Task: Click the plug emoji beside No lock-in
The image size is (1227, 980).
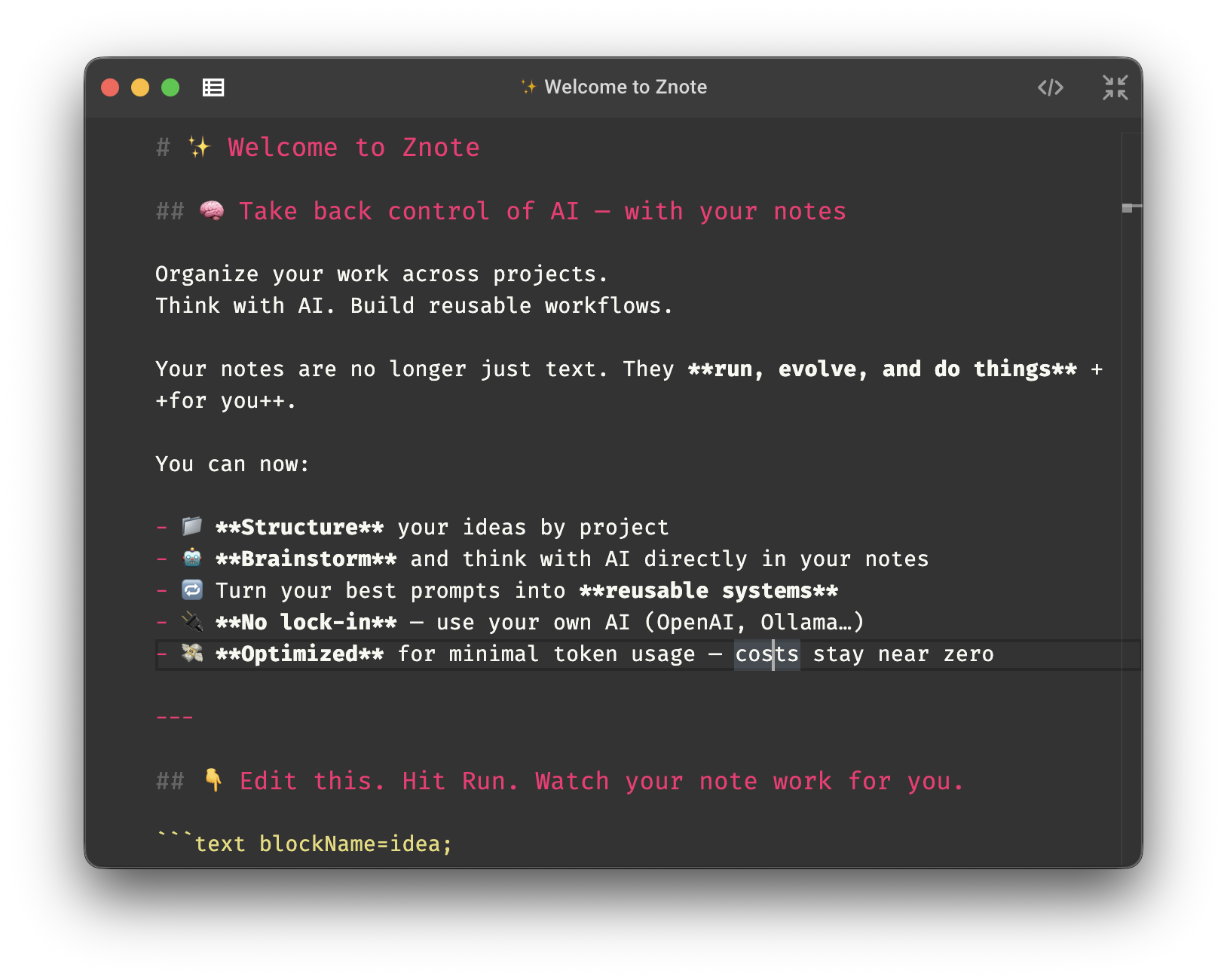Action: 192,621
